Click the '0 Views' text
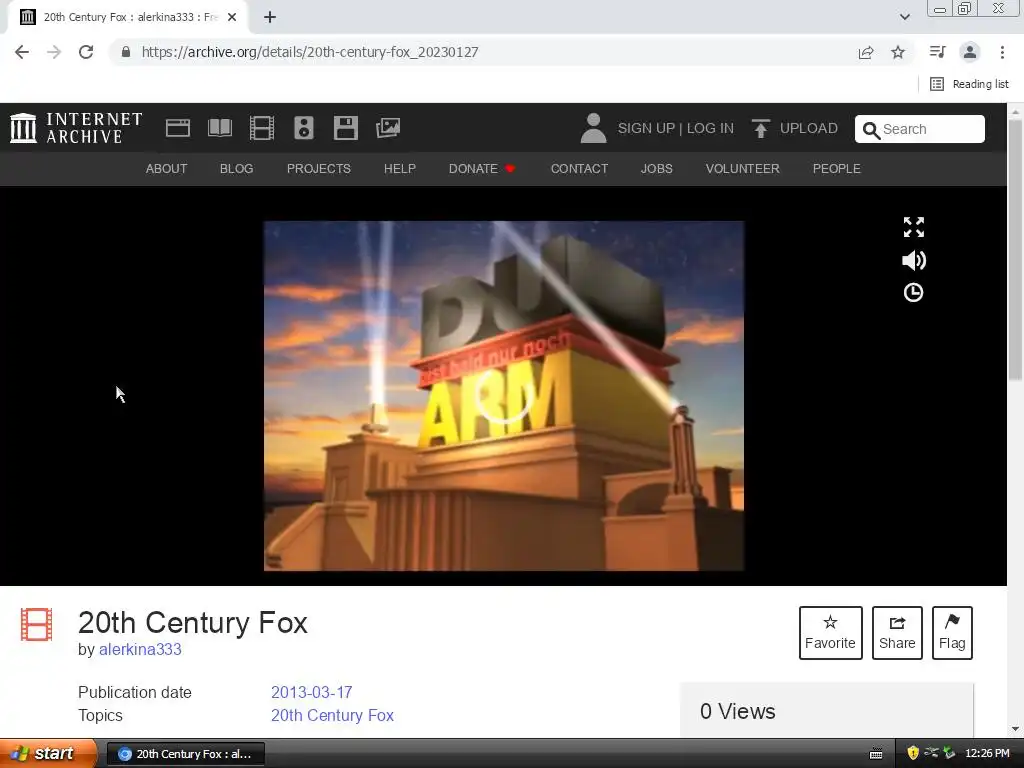 [x=737, y=711]
